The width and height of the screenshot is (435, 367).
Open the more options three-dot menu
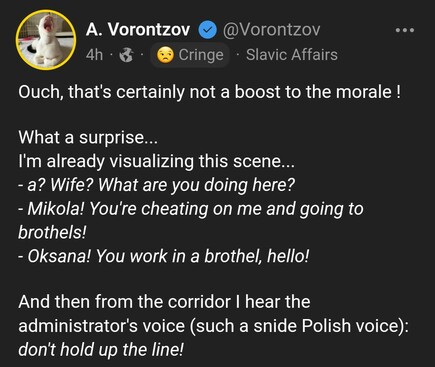coord(405,30)
